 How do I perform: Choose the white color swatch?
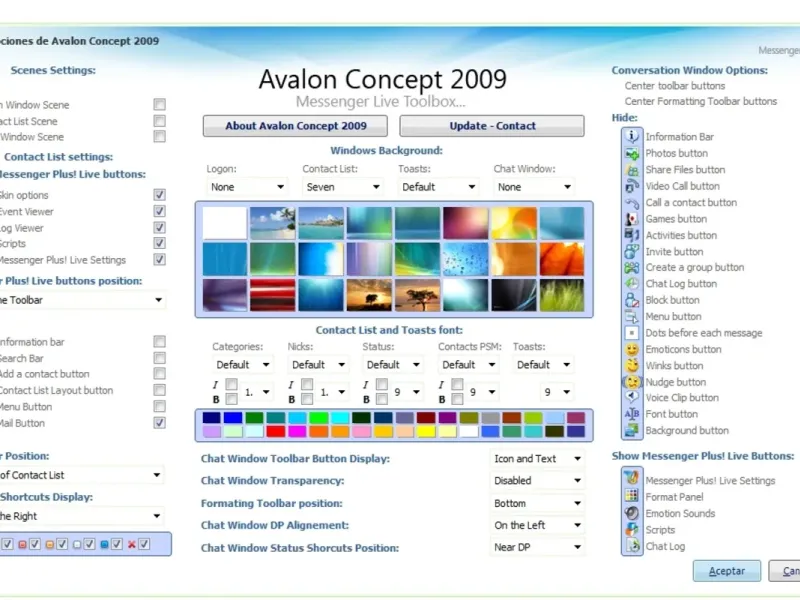tap(468, 432)
